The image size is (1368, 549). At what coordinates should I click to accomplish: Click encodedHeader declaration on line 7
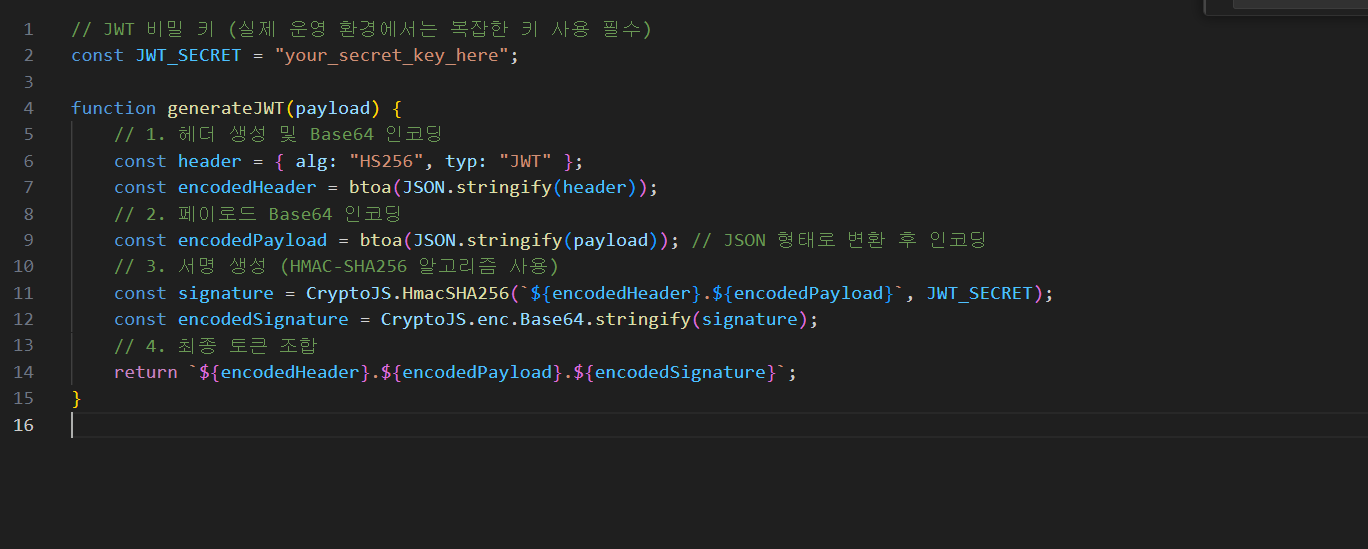pos(247,187)
